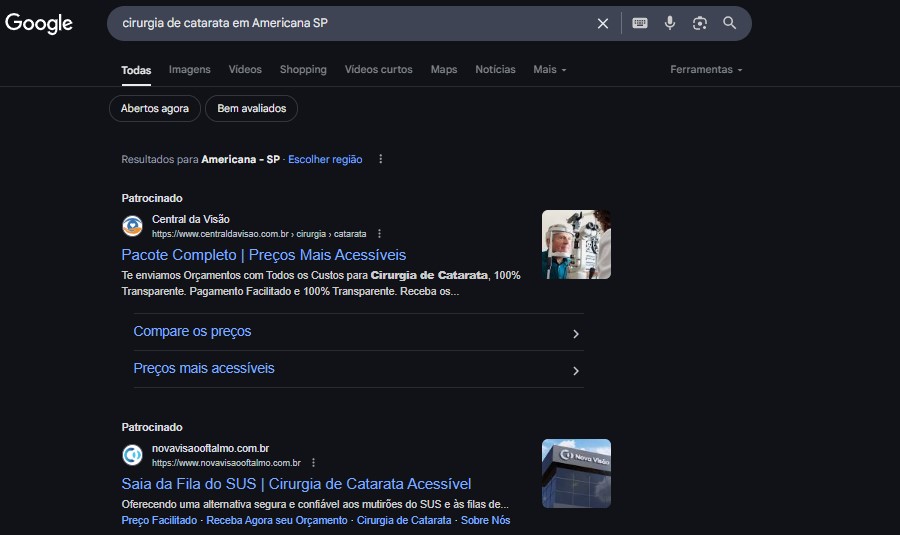This screenshot has width=900, height=535.
Task: Open three-dot menu beside Escolher região
Action: pos(381,159)
